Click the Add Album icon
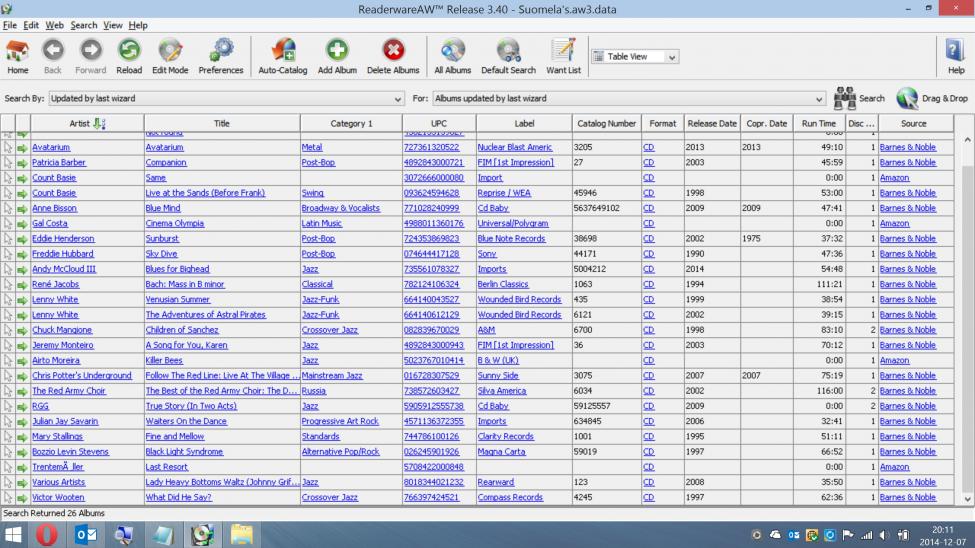The height and width of the screenshot is (548, 975). [337, 55]
